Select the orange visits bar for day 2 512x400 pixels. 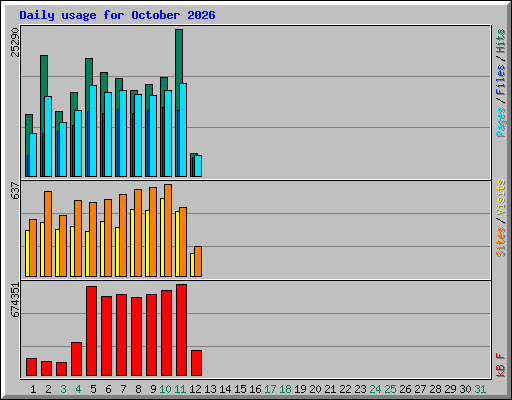[x=48, y=234]
